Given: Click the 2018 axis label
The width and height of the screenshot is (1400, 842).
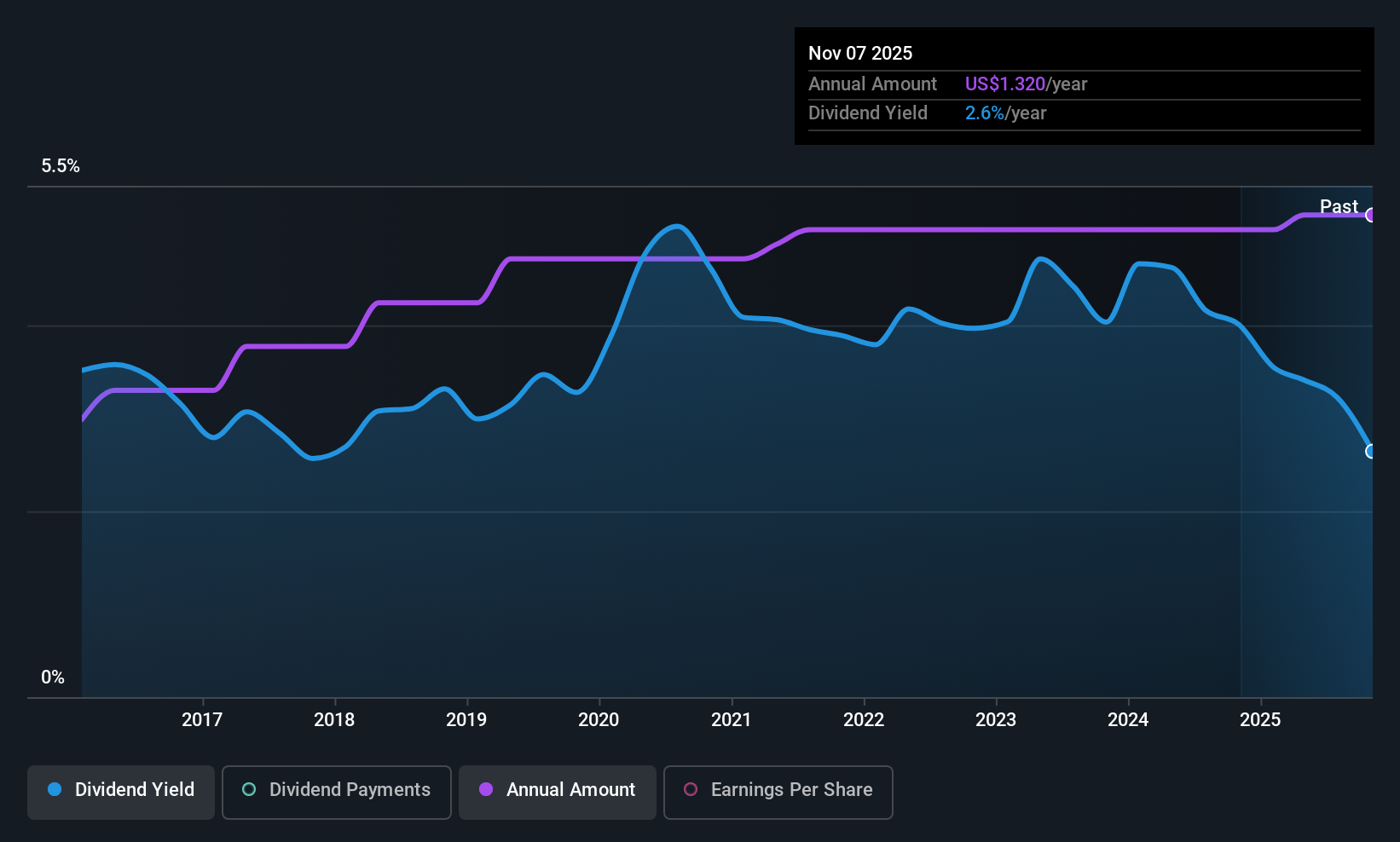Looking at the screenshot, I should (334, 719).
